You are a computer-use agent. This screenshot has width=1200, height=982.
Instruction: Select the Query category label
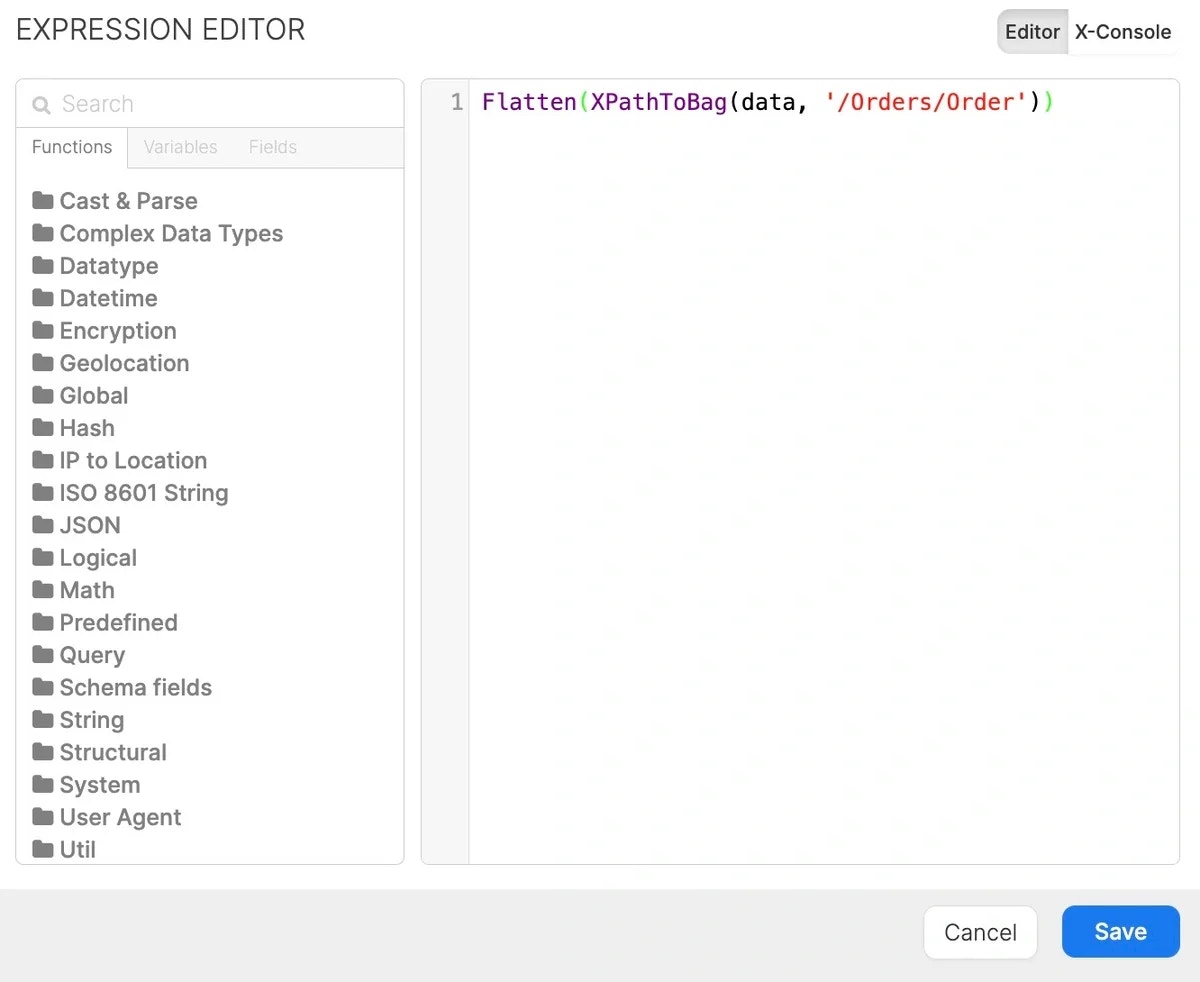(x=92, y=654)
